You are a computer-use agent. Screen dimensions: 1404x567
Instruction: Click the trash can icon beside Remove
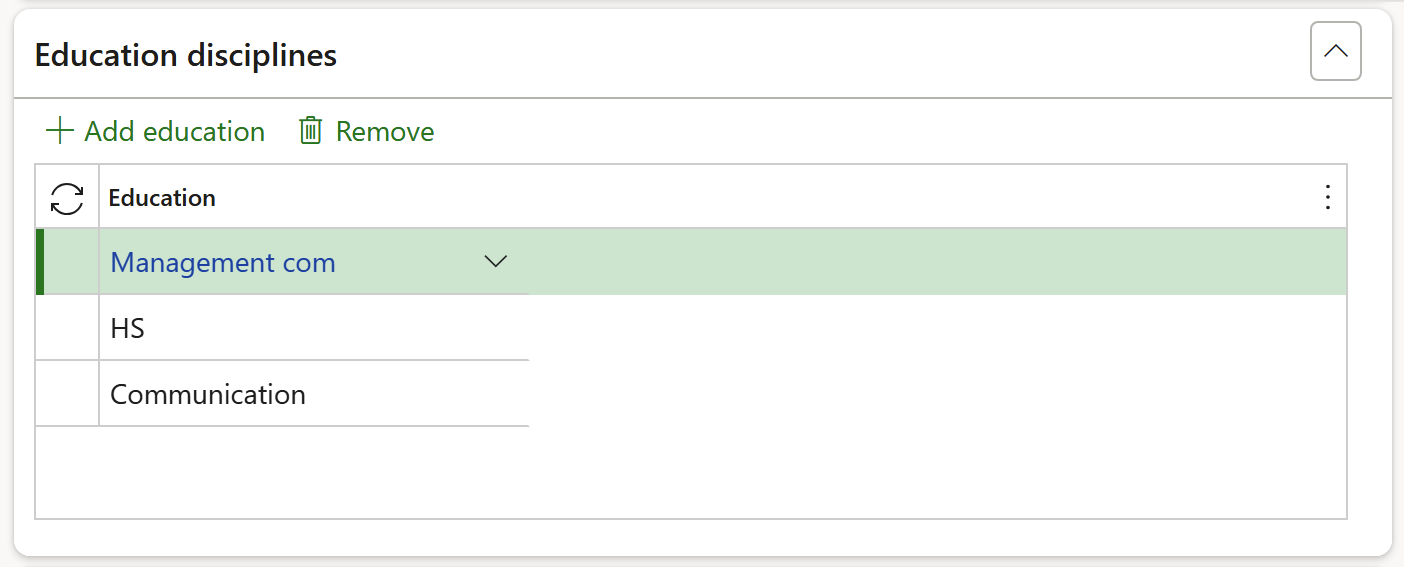click(x=311, y=131)
